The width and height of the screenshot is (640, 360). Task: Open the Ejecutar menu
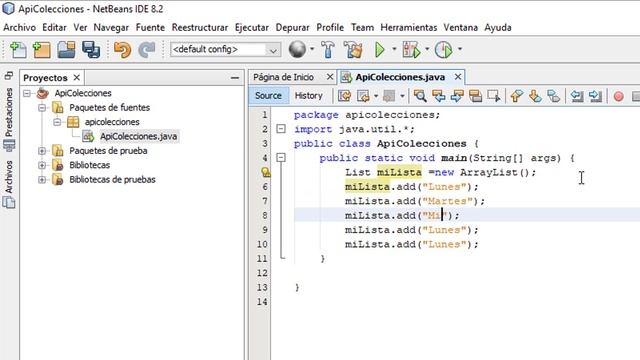[251, 27]
